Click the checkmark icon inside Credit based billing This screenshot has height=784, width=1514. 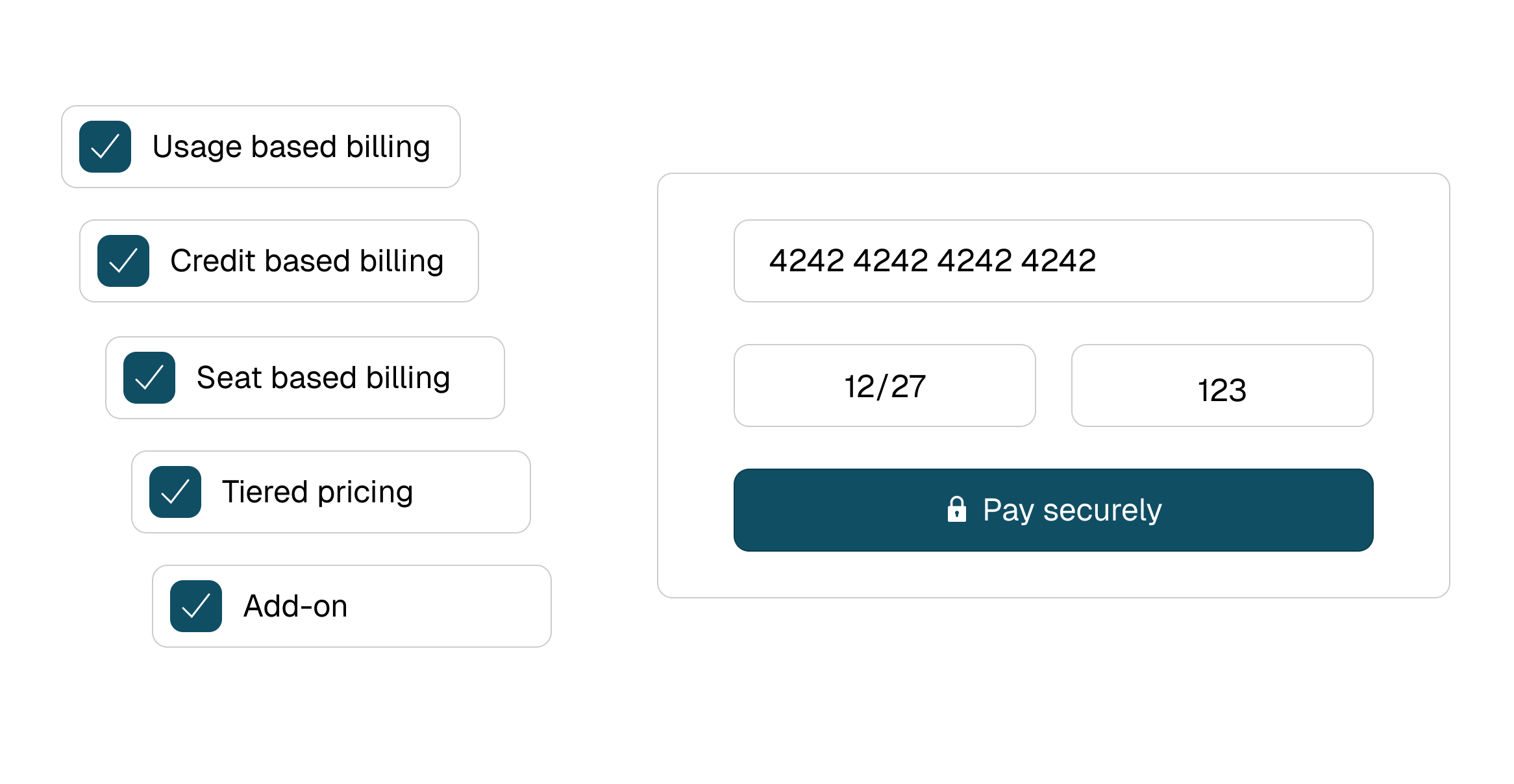(x=125, y=261)
